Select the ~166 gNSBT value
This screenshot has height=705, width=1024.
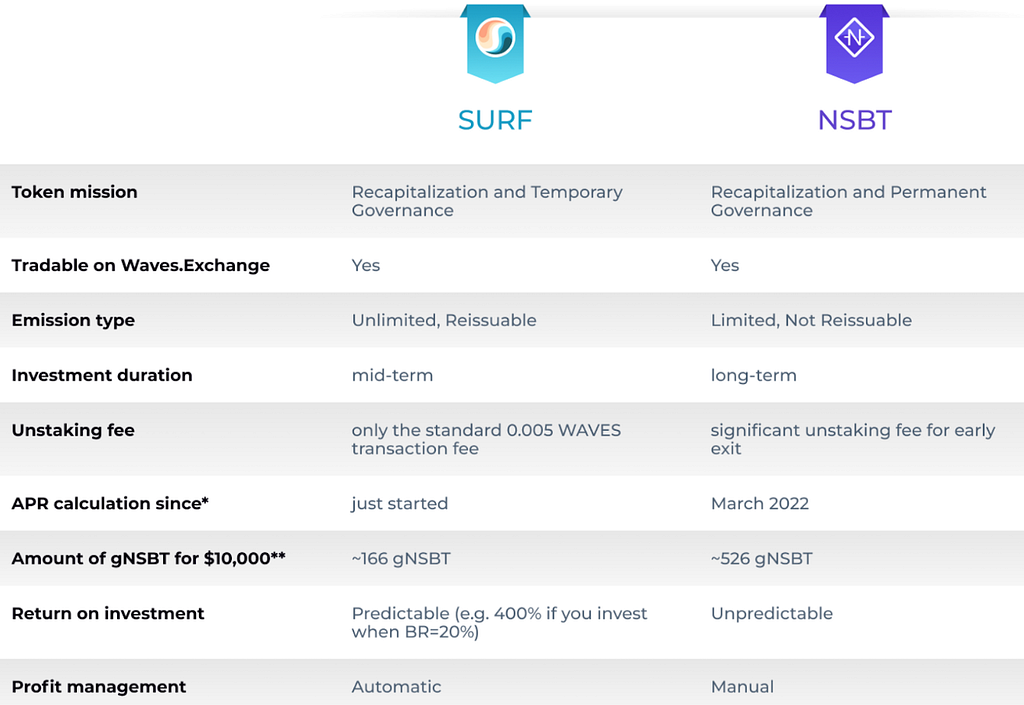(x=401, y=559)
